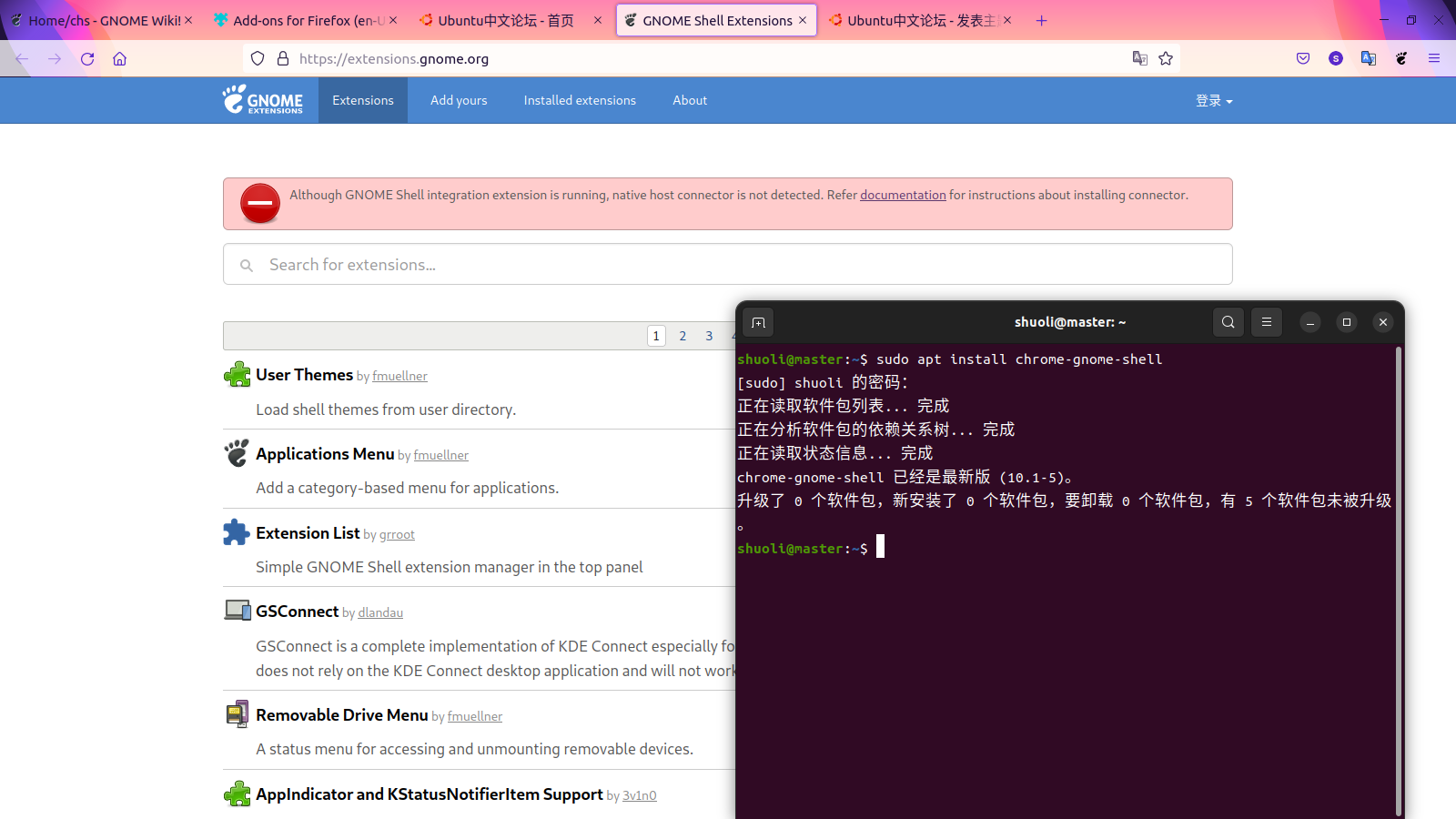Click the AppIndicator extension puzzle icon
The height and width of the screenshot is (819, 1456).
[238, 794]
